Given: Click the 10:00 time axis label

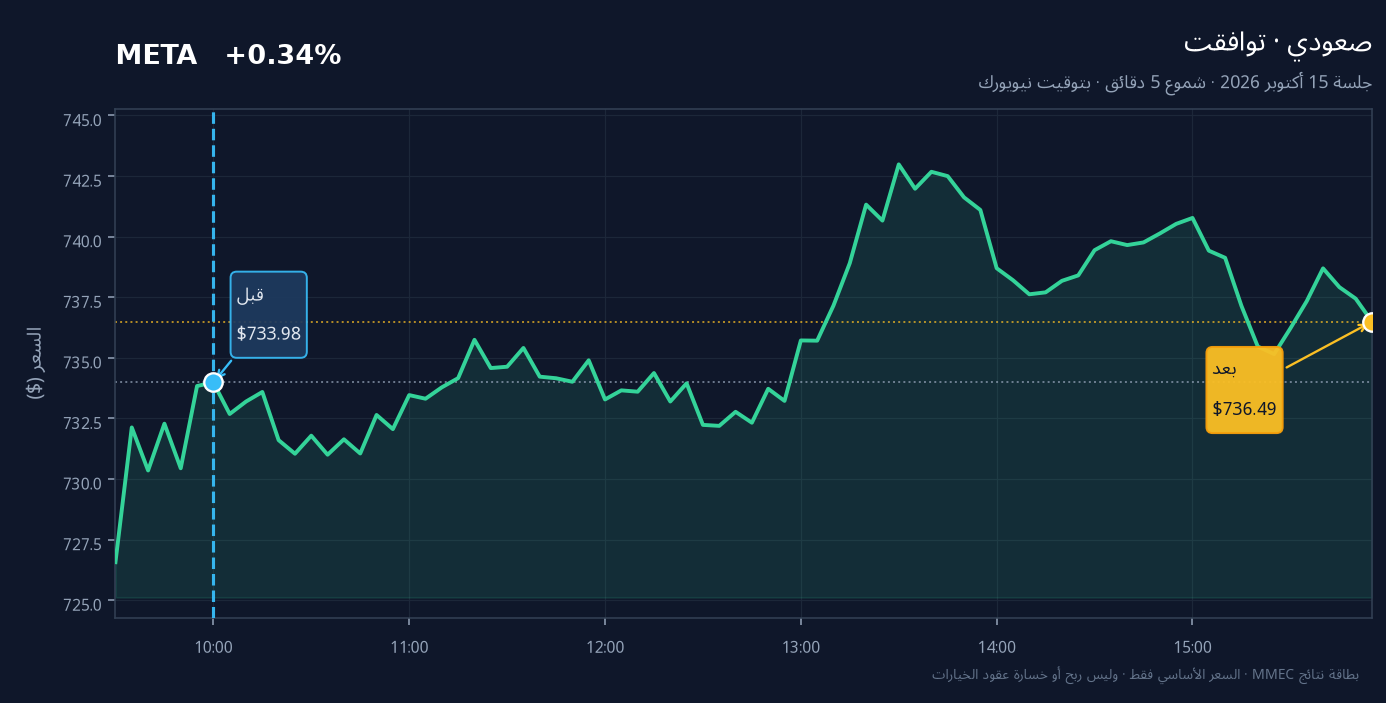Looking at the screenshot, I should [x=213, y=647].
